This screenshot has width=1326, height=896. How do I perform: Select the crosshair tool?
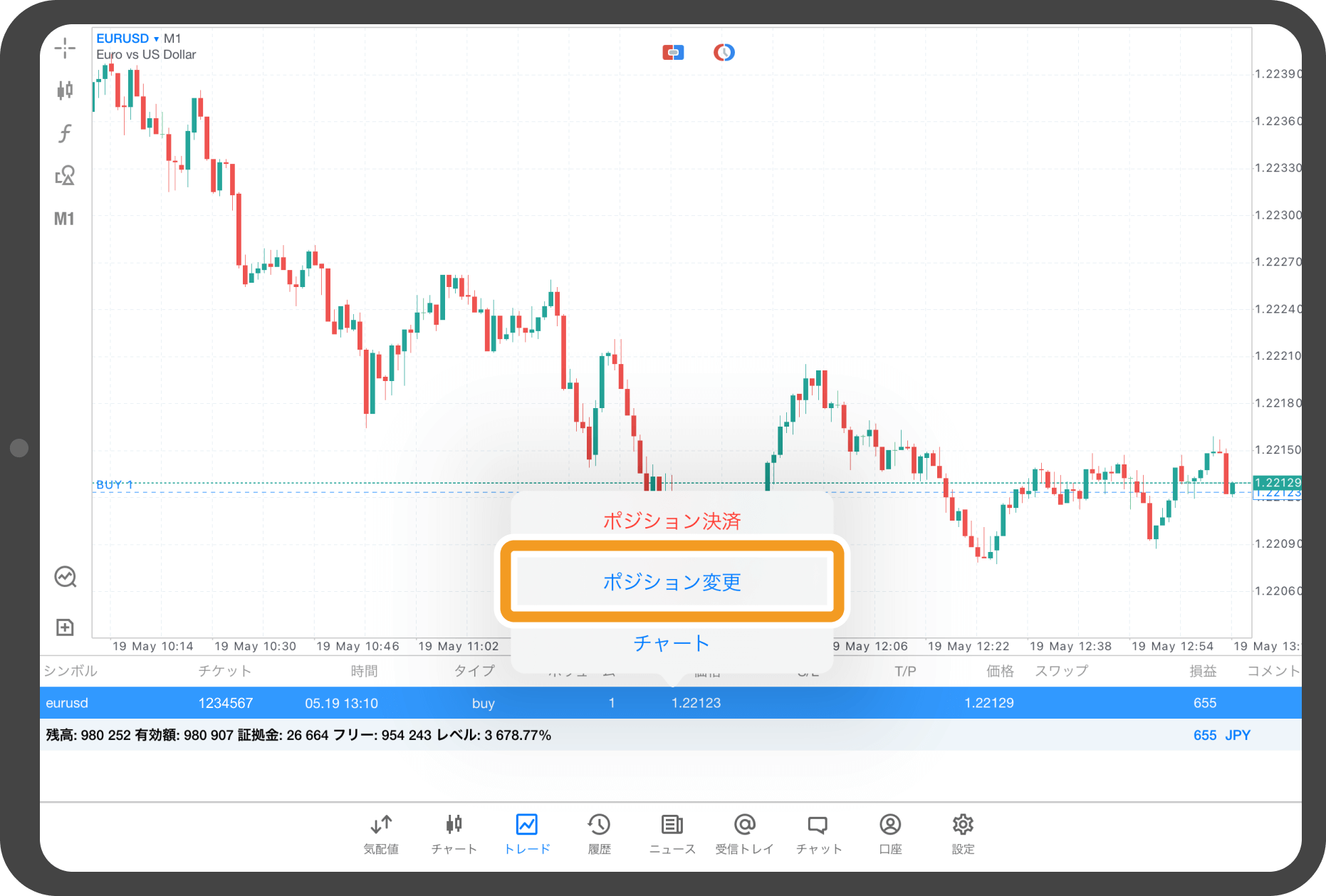click(x=65, y=48)
